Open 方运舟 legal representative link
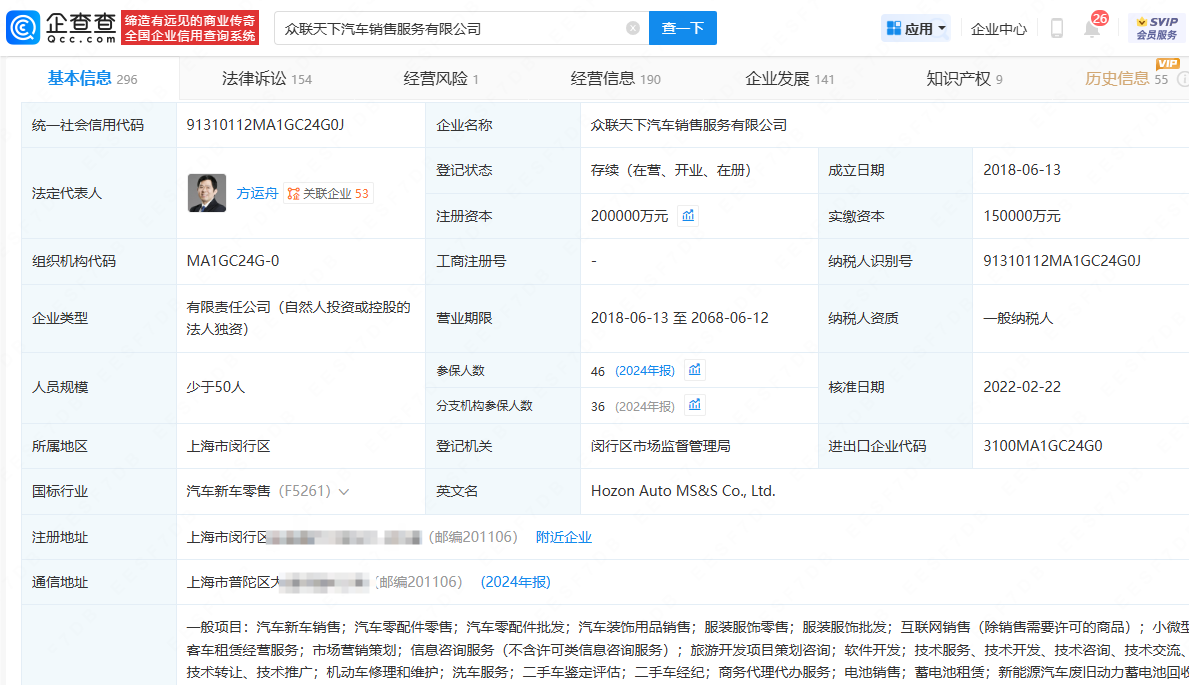This screenshot has height=685, width=1189. pyautogui.click(x=257, y=194)
